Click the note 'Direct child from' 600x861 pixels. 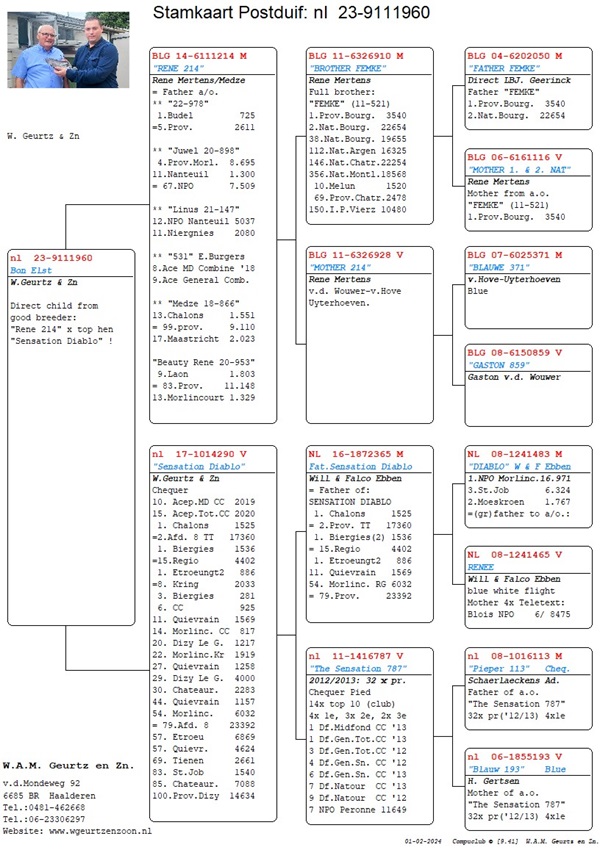54,305
